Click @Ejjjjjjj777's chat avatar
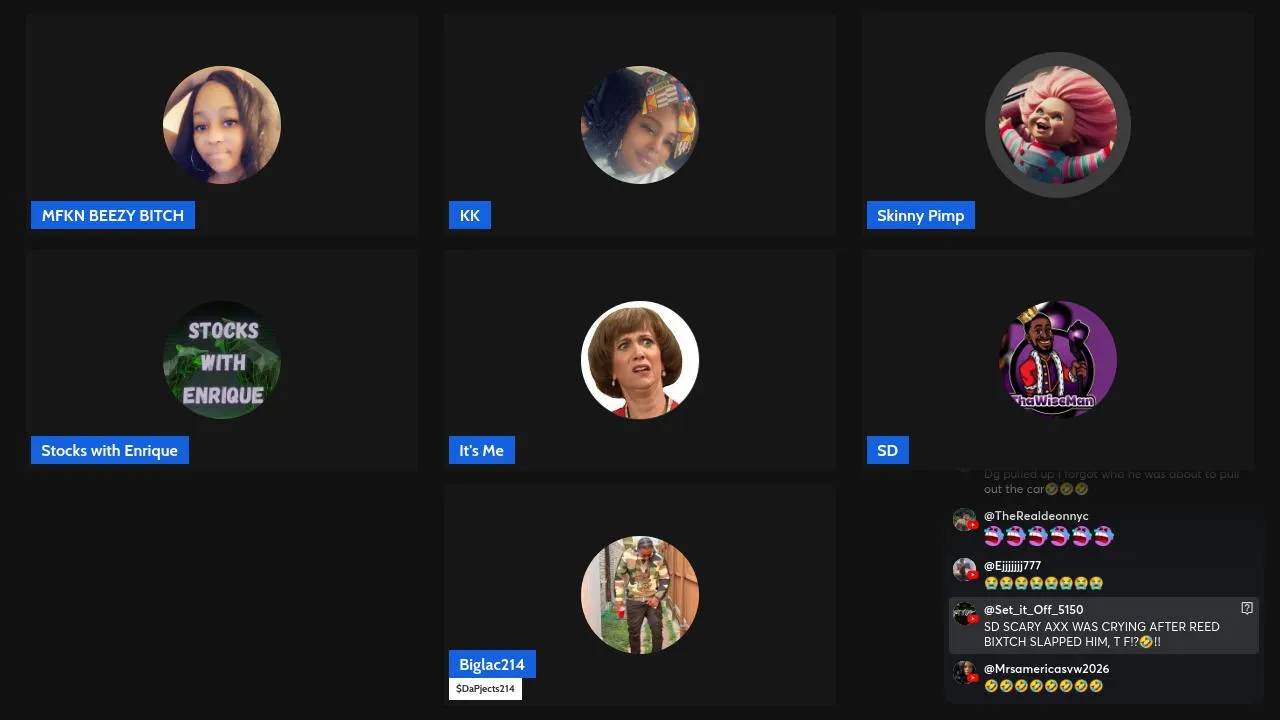 coord(964,569)
